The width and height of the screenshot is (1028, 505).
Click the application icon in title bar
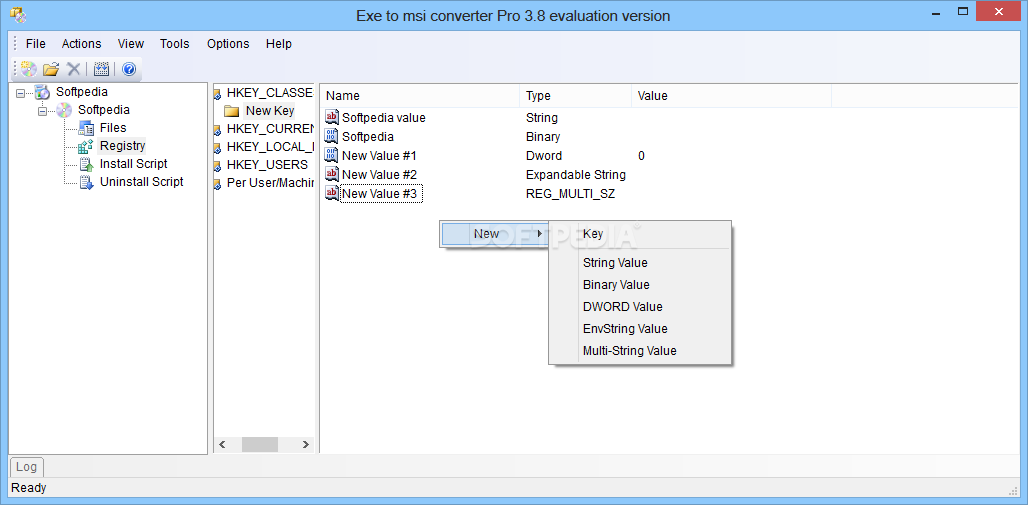coord(18,15)
